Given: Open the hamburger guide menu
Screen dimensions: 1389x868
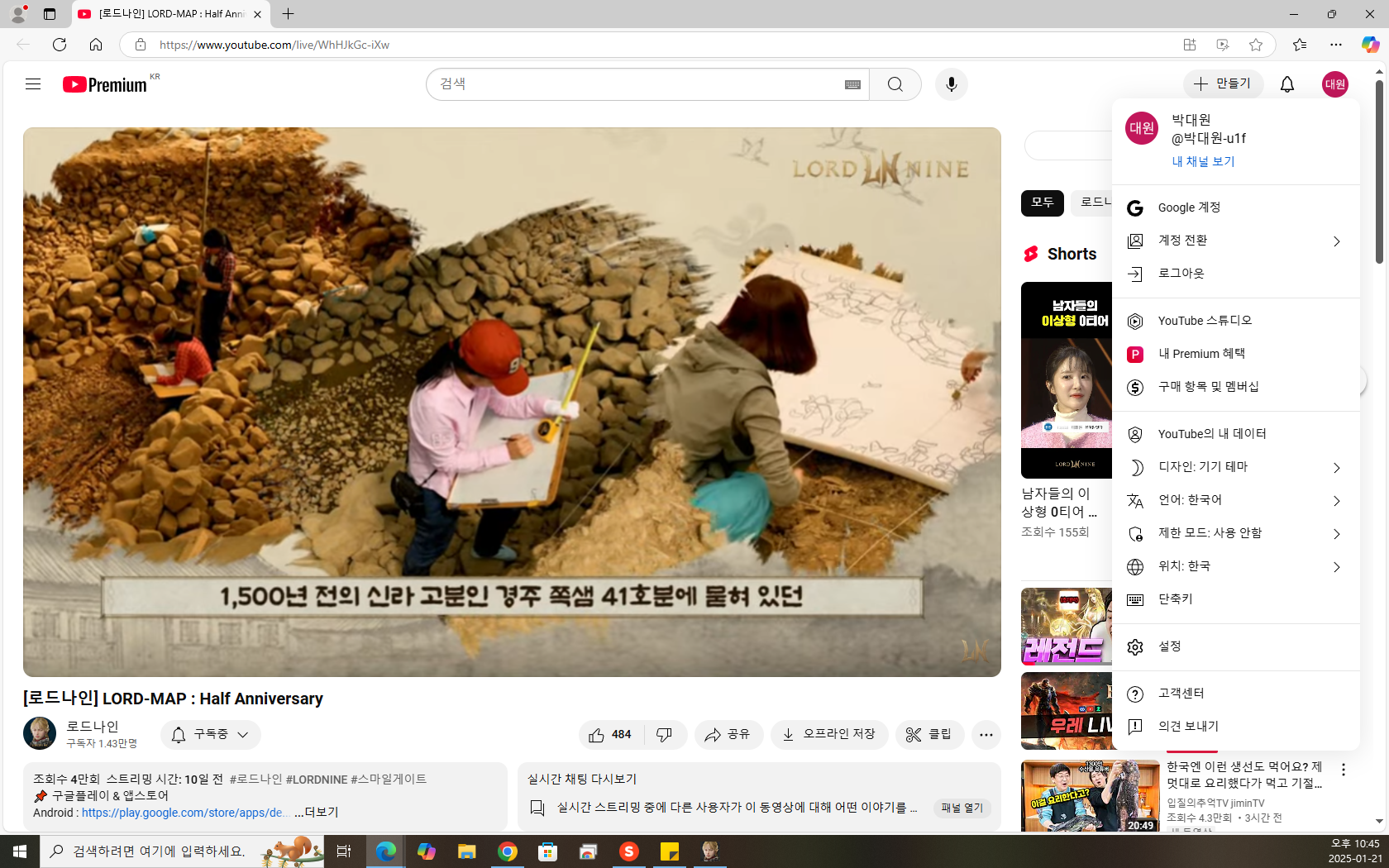Looking at the screenshot, I should point(33,84).
